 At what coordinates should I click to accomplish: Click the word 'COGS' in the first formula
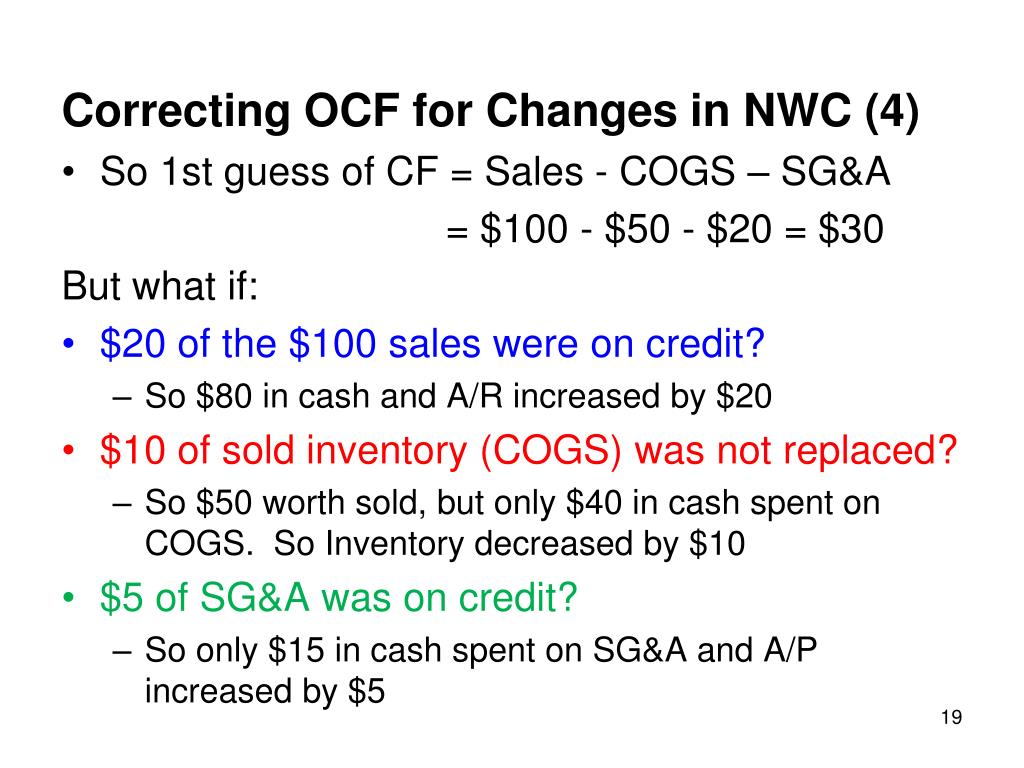677,172
